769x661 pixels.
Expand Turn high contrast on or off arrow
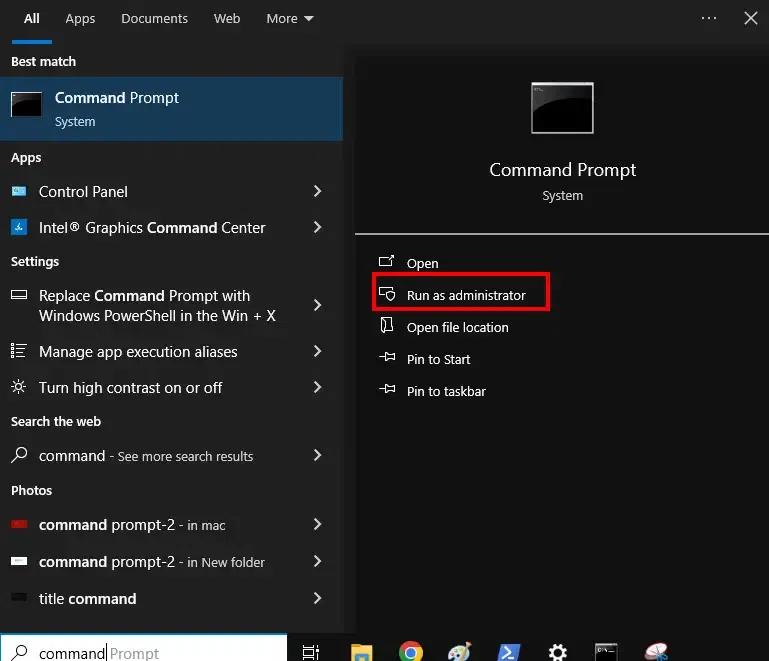tap(317, 387)
